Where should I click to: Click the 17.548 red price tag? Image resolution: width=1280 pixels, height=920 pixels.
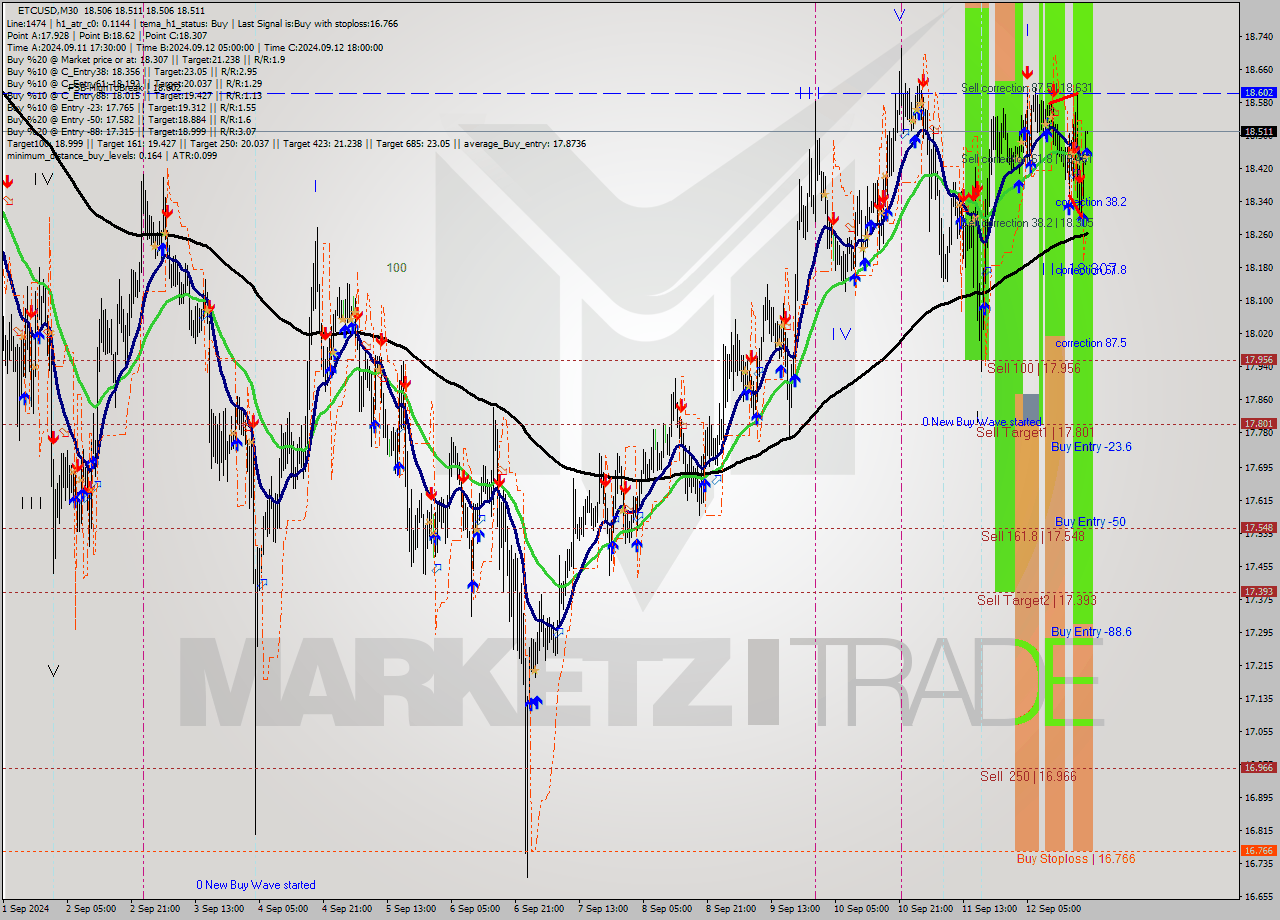[x=1258, y=528]
